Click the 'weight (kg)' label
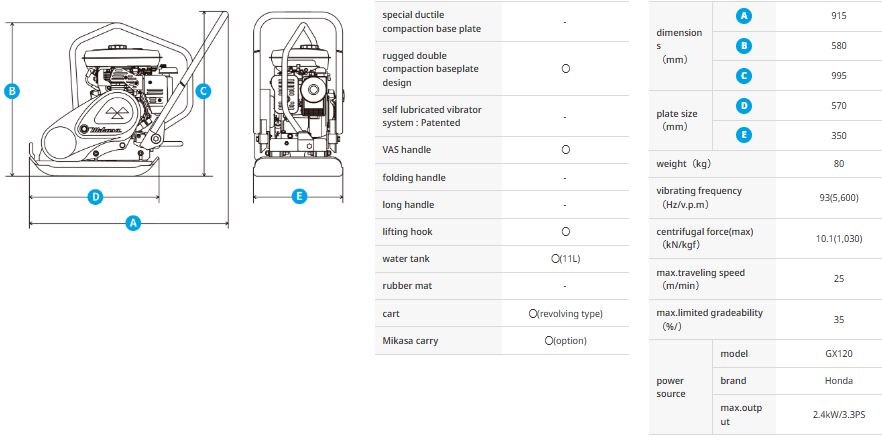 click(683, 164)
